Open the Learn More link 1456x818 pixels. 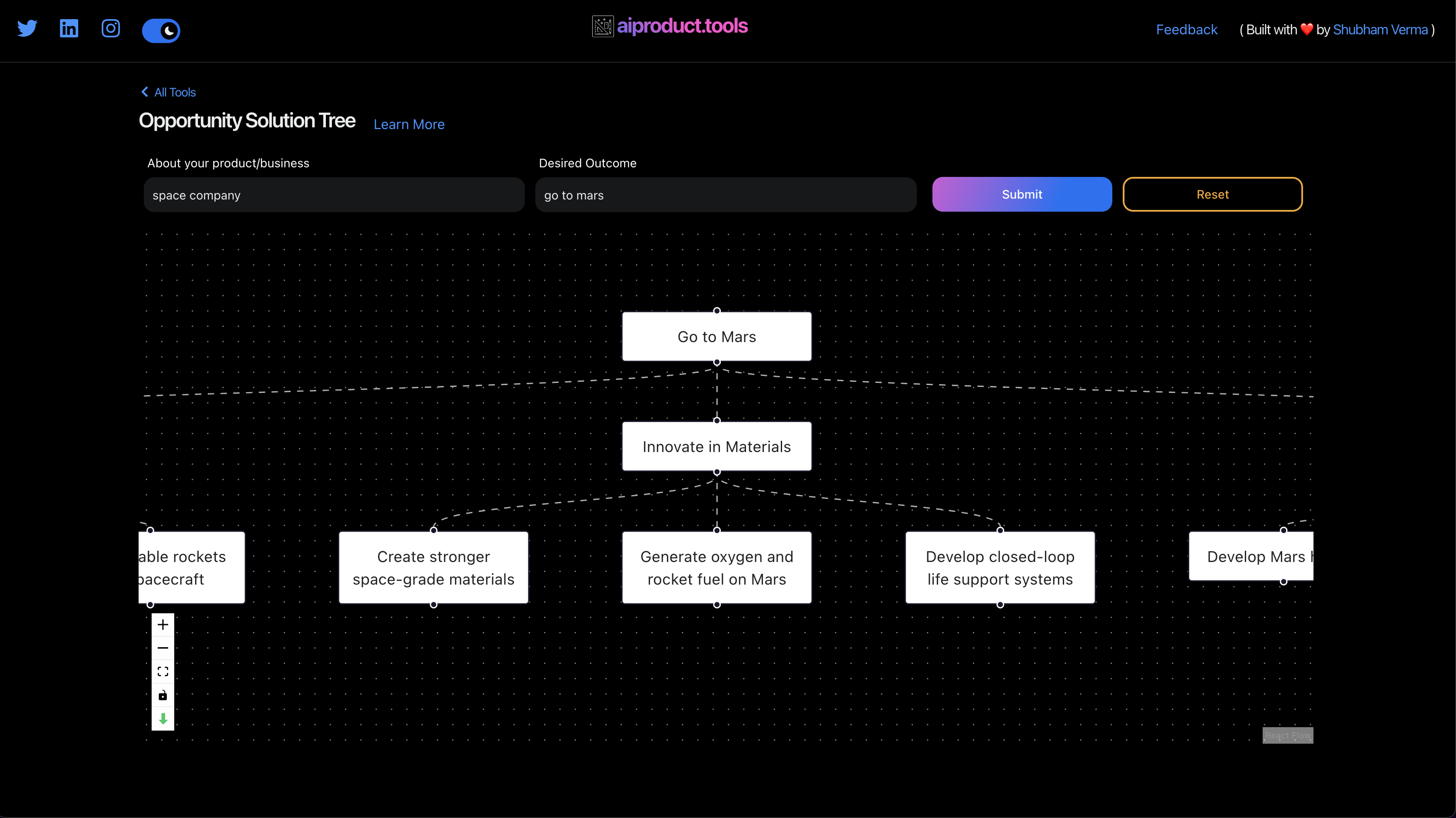click(x=409, y=124)
